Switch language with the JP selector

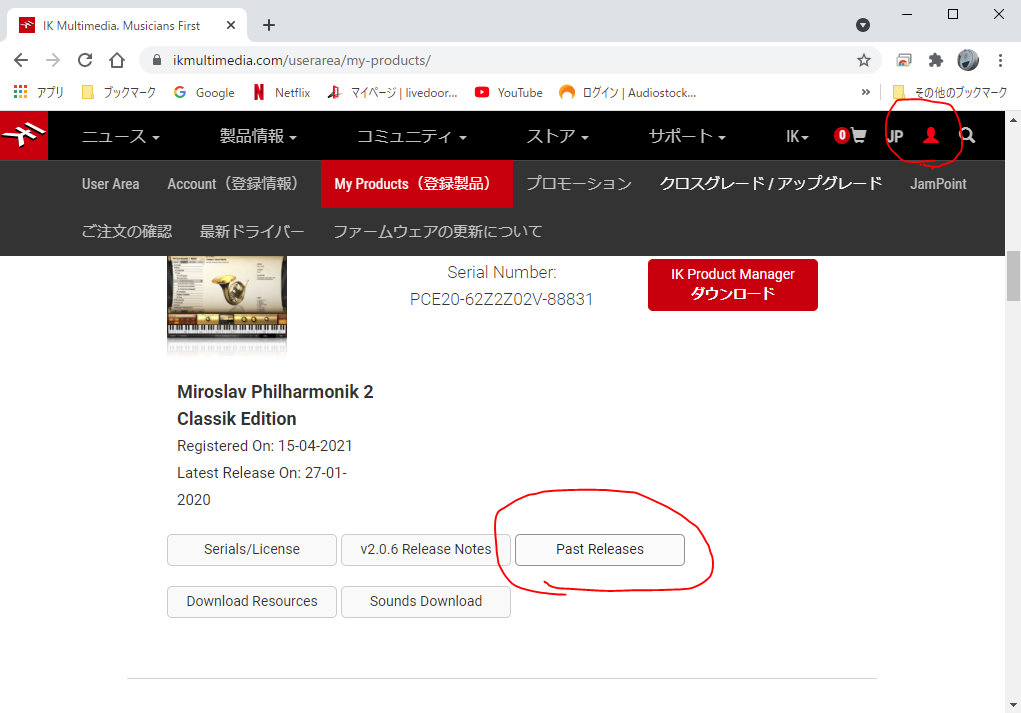pos(895,136)
